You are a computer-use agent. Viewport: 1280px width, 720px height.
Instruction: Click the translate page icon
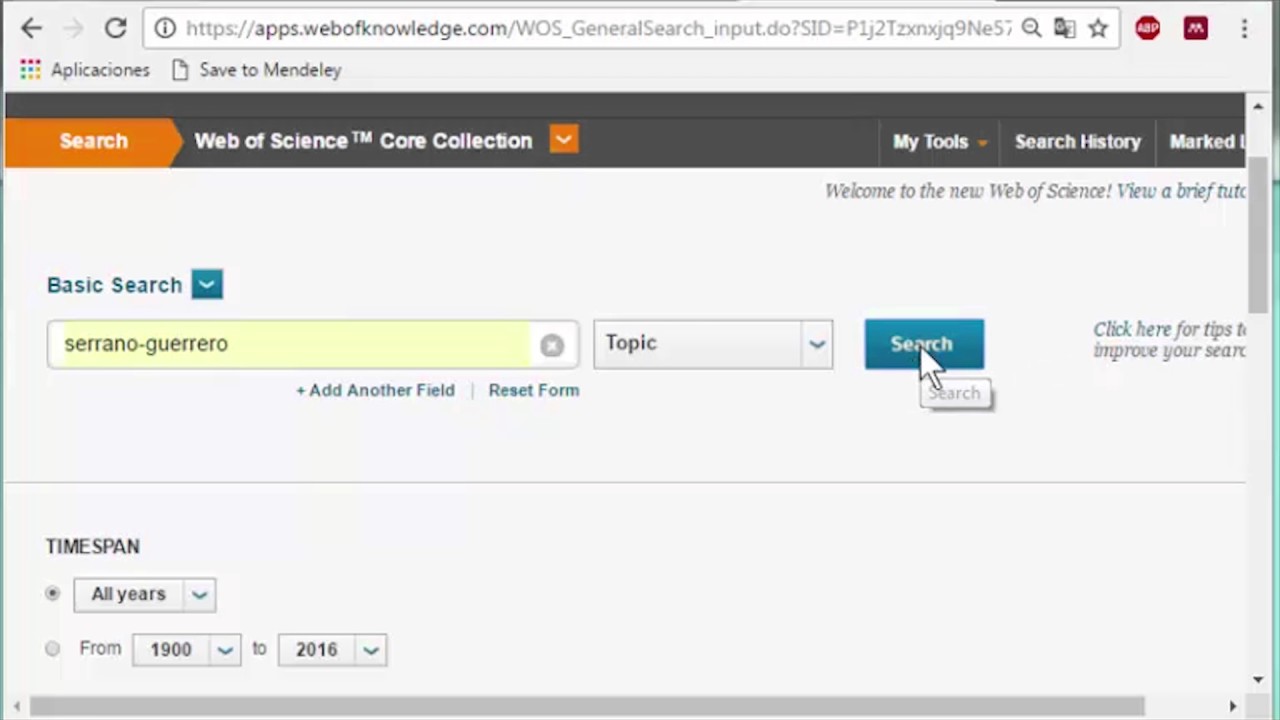click(1064, 28)
